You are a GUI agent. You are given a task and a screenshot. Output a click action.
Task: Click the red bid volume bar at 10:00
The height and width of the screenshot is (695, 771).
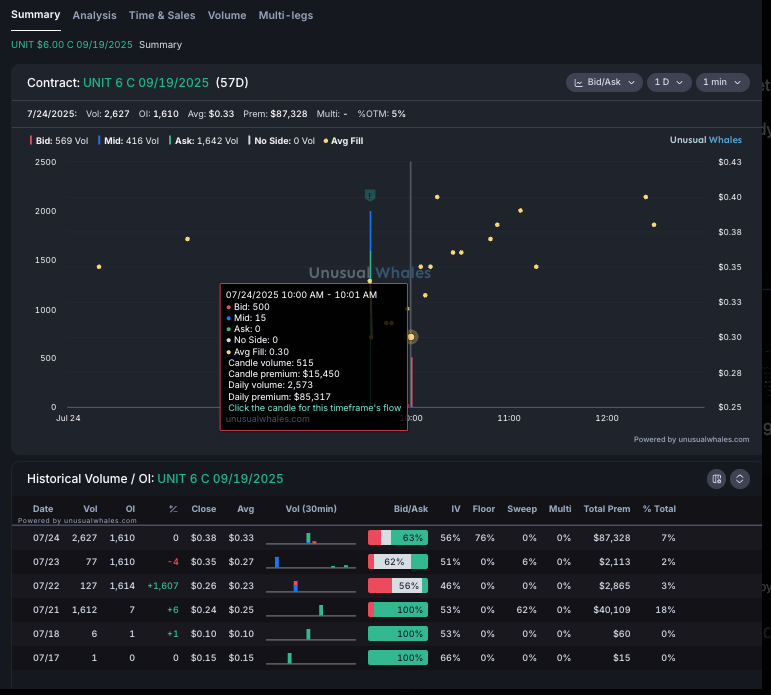pos(412,382)
